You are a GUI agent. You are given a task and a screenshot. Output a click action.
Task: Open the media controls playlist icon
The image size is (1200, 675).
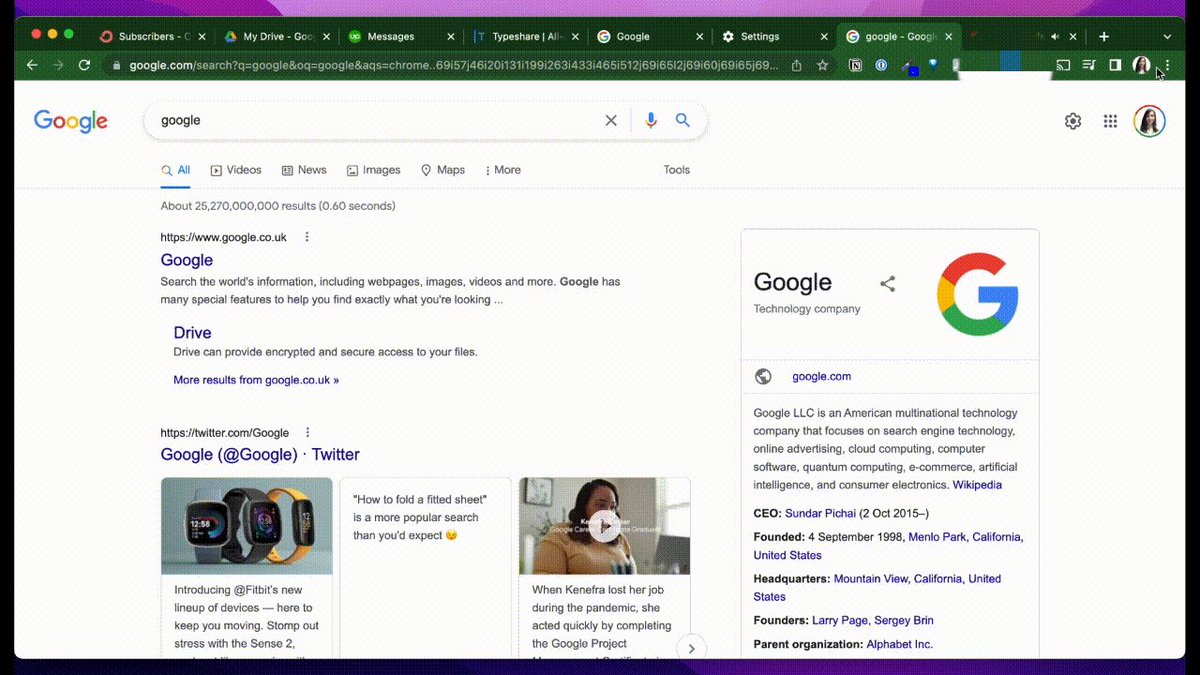point(1089,65)
